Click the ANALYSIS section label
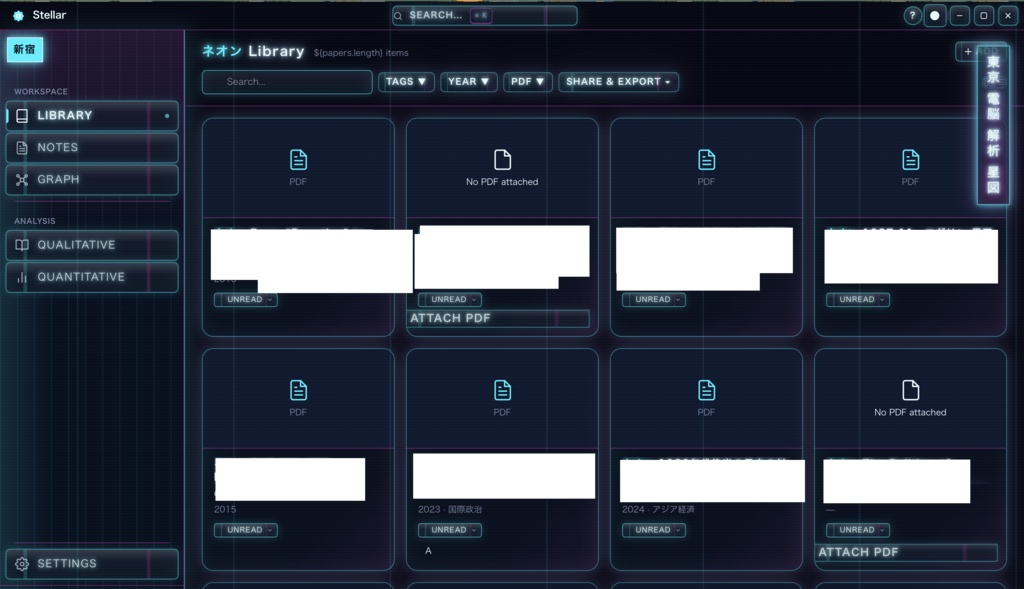This screenshot has height=589, width=1024. click(x=35, y=221)
